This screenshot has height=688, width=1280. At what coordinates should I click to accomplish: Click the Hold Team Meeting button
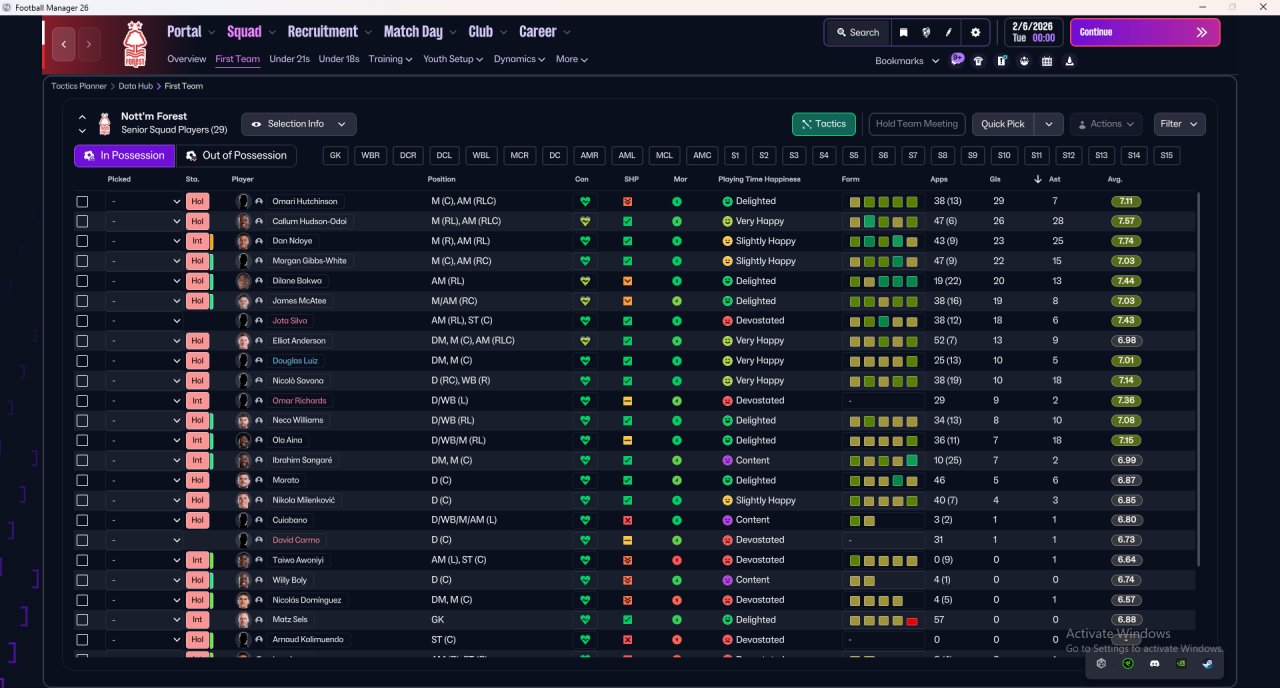pyautogui.click(x=917, y=124)
